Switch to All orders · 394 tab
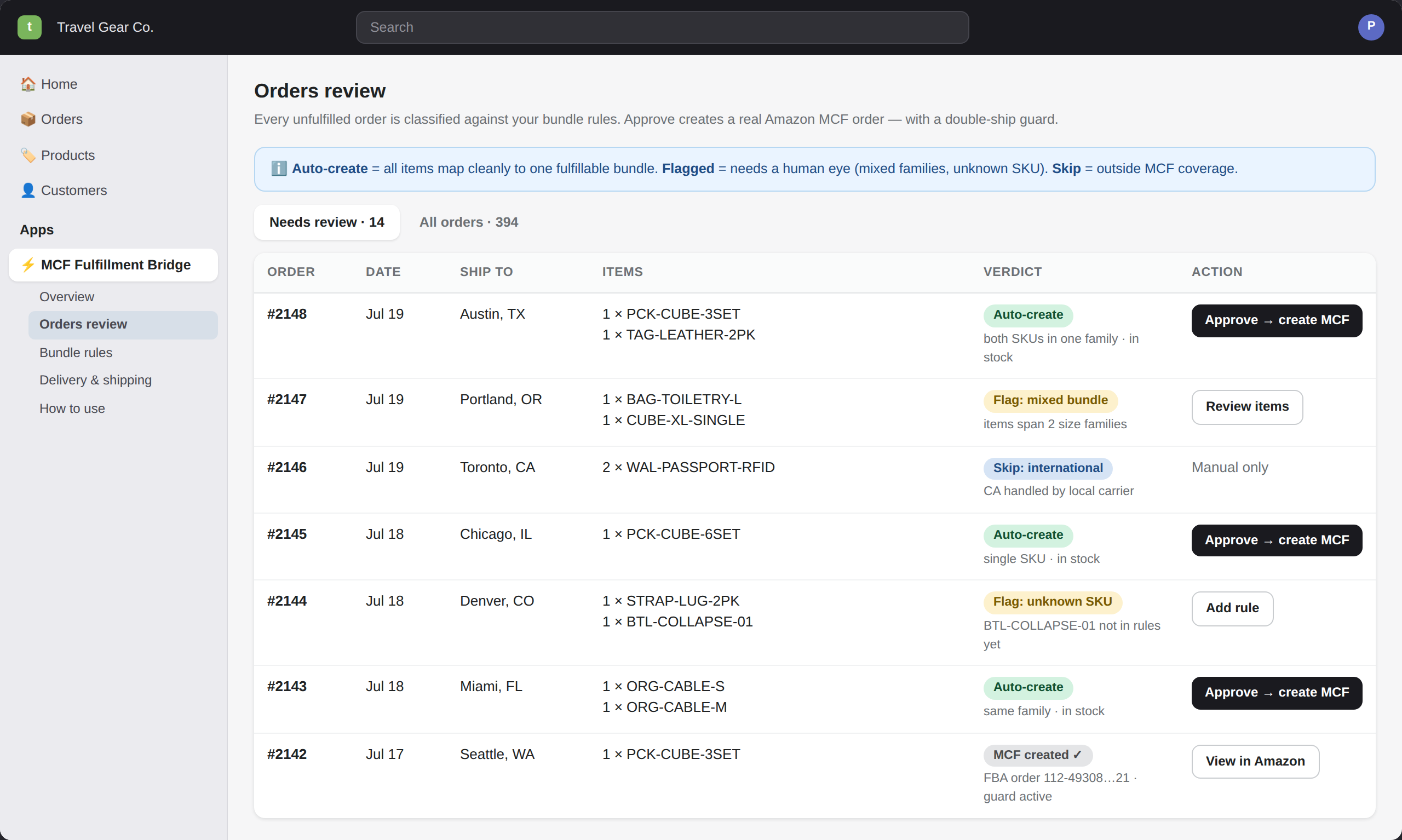 pyautogui.click(x=469, y=222)
